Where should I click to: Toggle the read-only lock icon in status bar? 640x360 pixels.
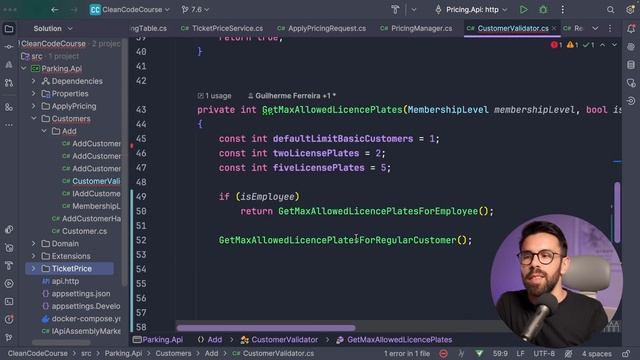coord(626,353)
